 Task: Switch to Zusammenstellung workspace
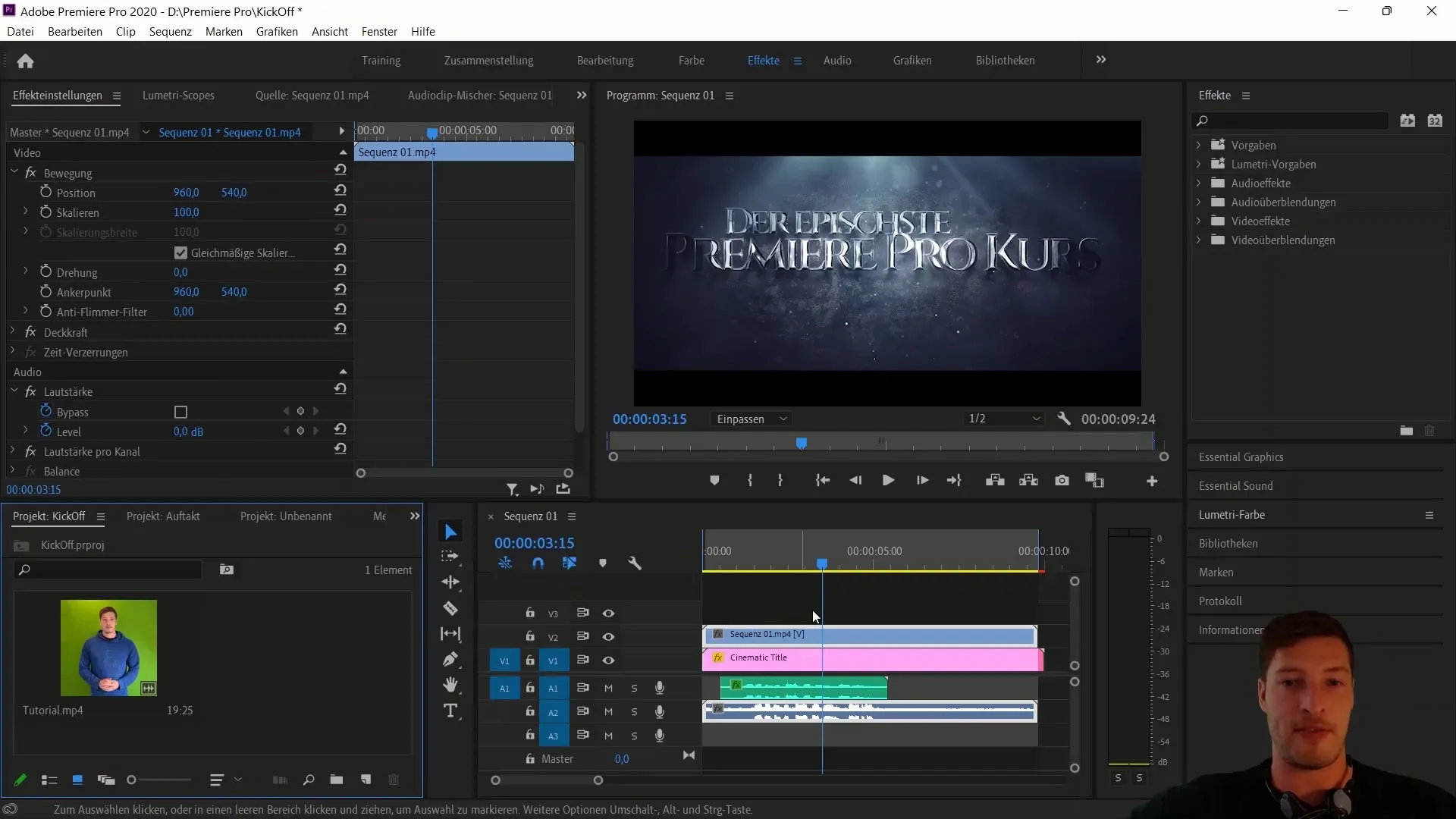pos(489,60)
